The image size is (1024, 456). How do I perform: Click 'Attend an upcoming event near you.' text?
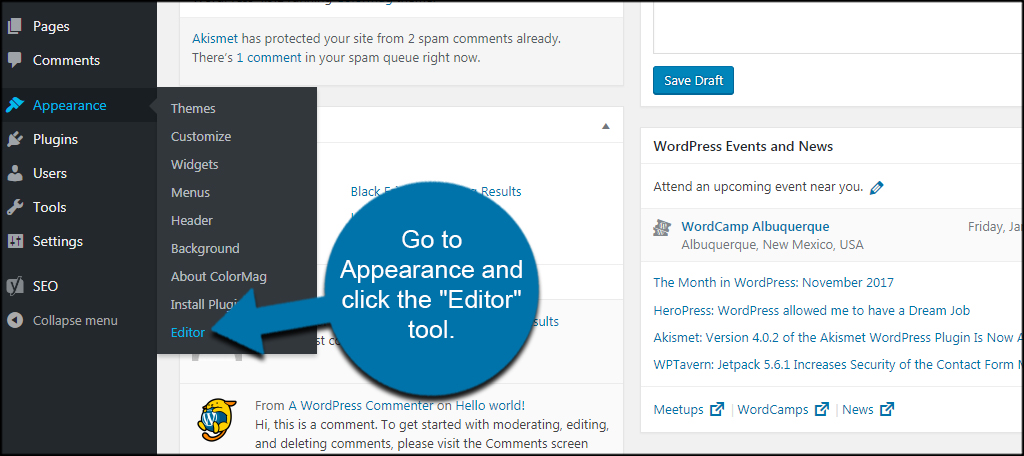[758, 187]
